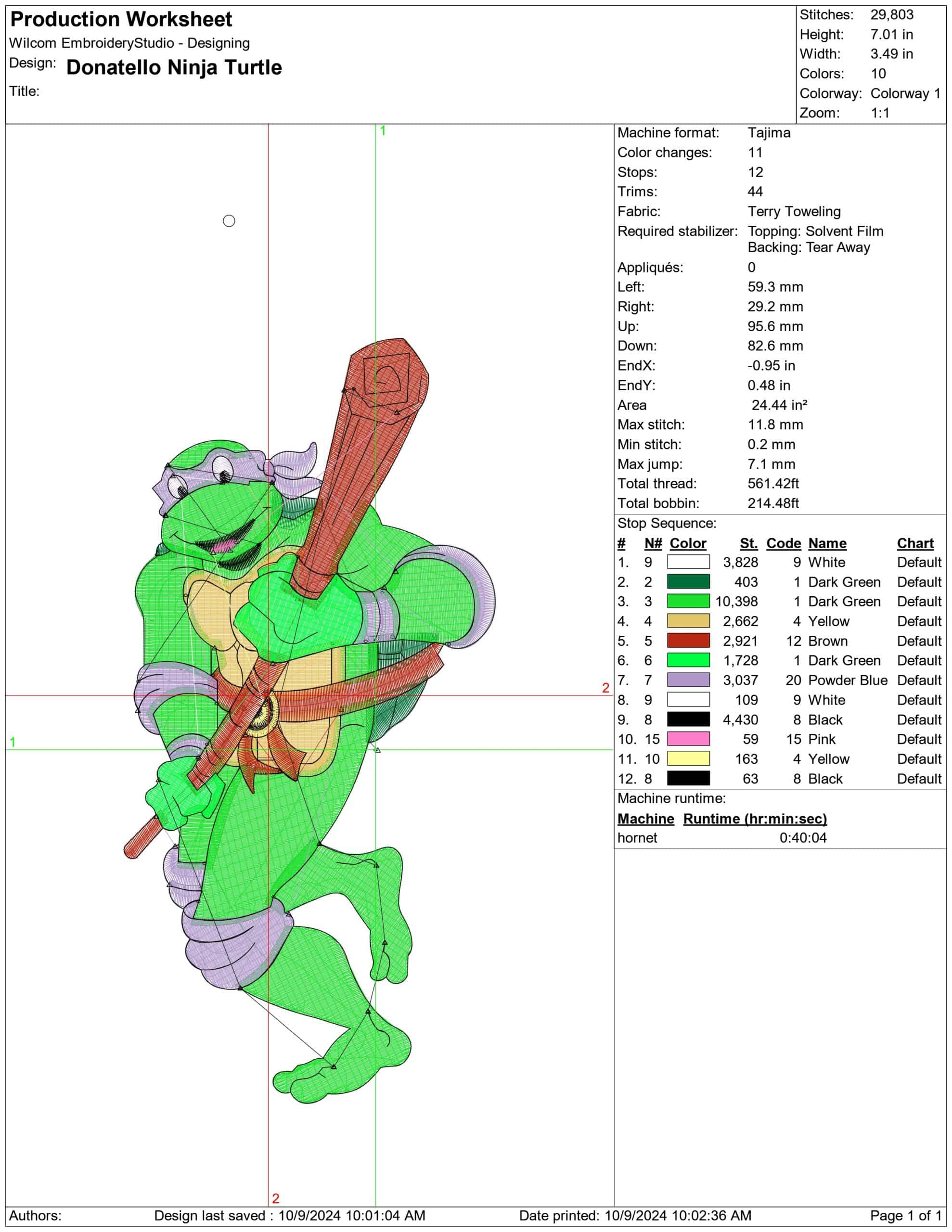
Task: Pick the neon green swatch in stop row 6
Action: pos(688,660)
